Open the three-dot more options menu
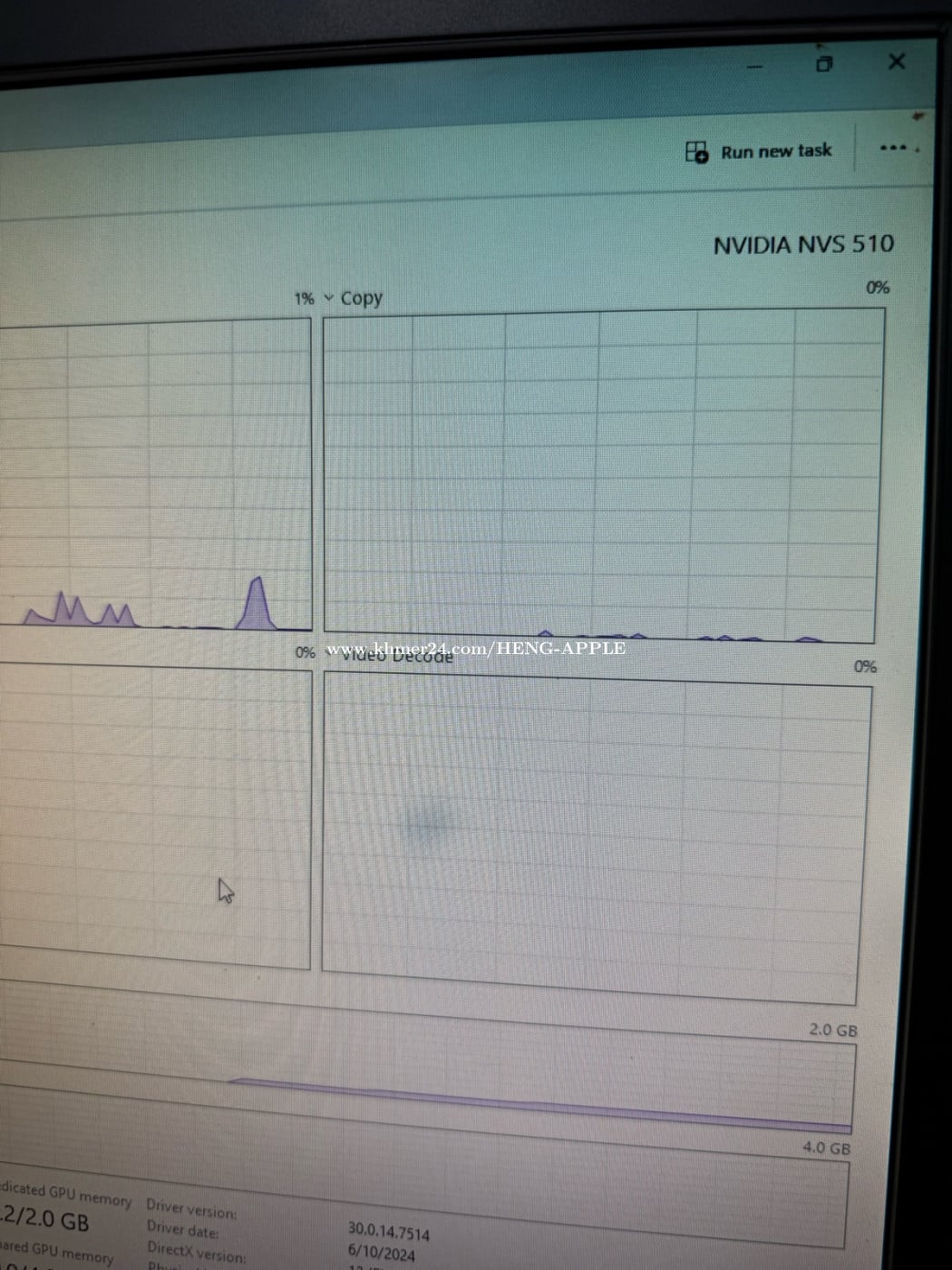Image resolution: width=952 pixels, height=1270 pixels. coord(893,148)
